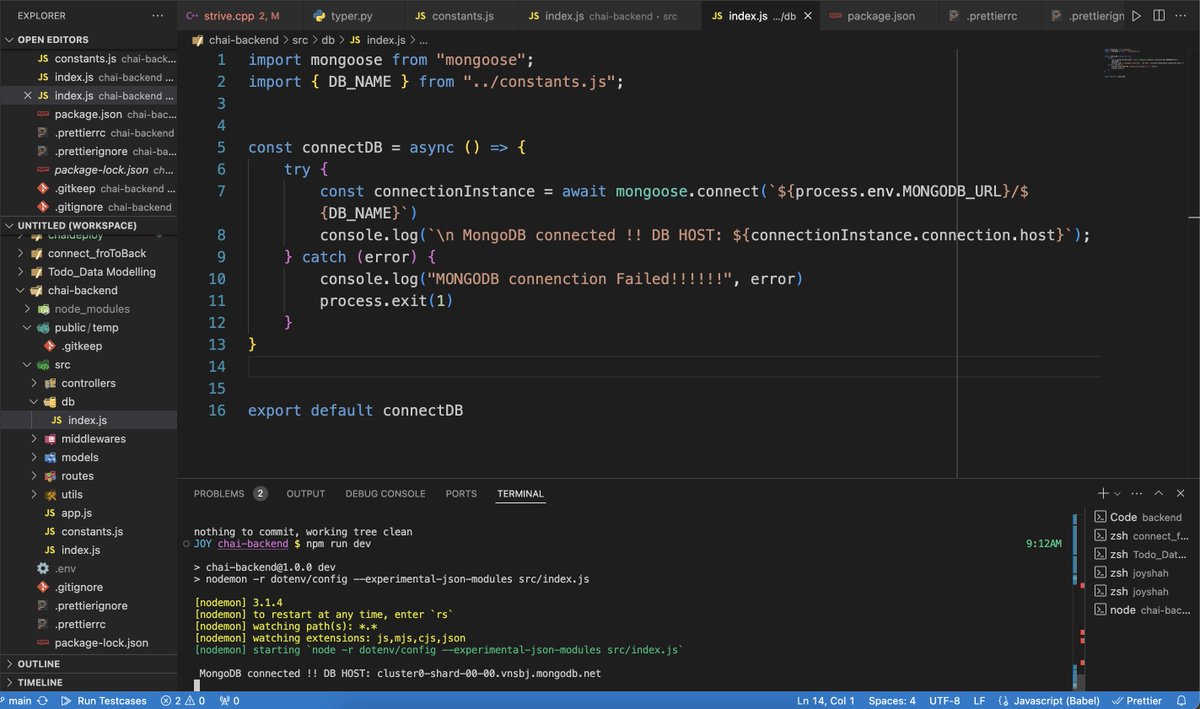Open .gitkeep under public/temp
Viewport: 1200px width, 709px height.
(88, 346)
